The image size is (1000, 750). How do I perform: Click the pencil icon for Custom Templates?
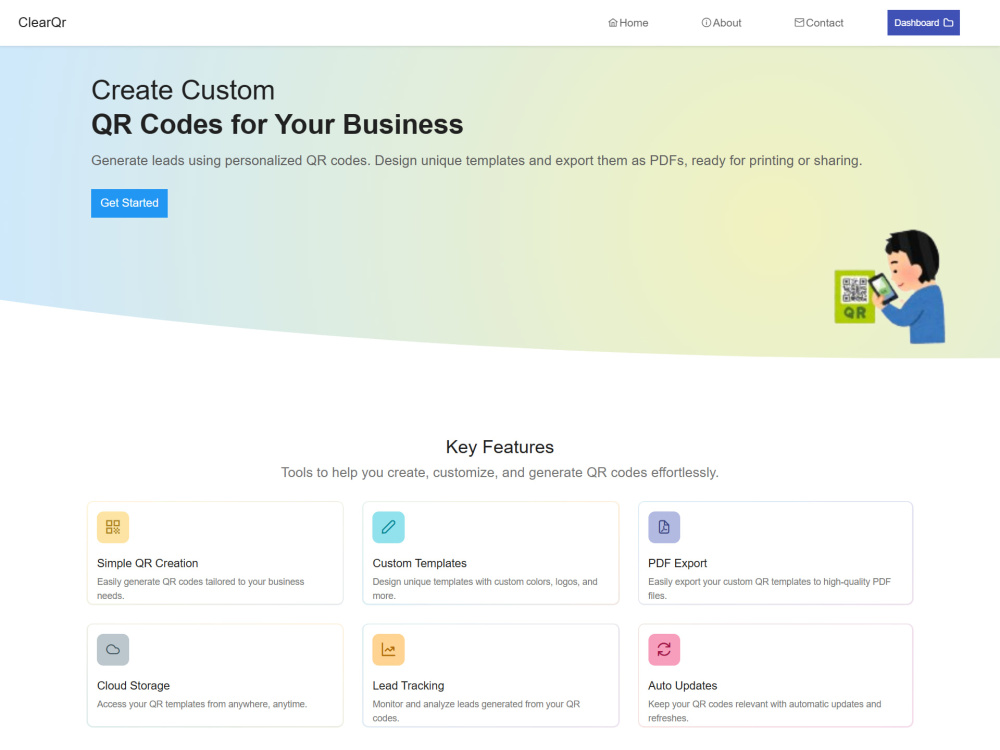point(388,527)
